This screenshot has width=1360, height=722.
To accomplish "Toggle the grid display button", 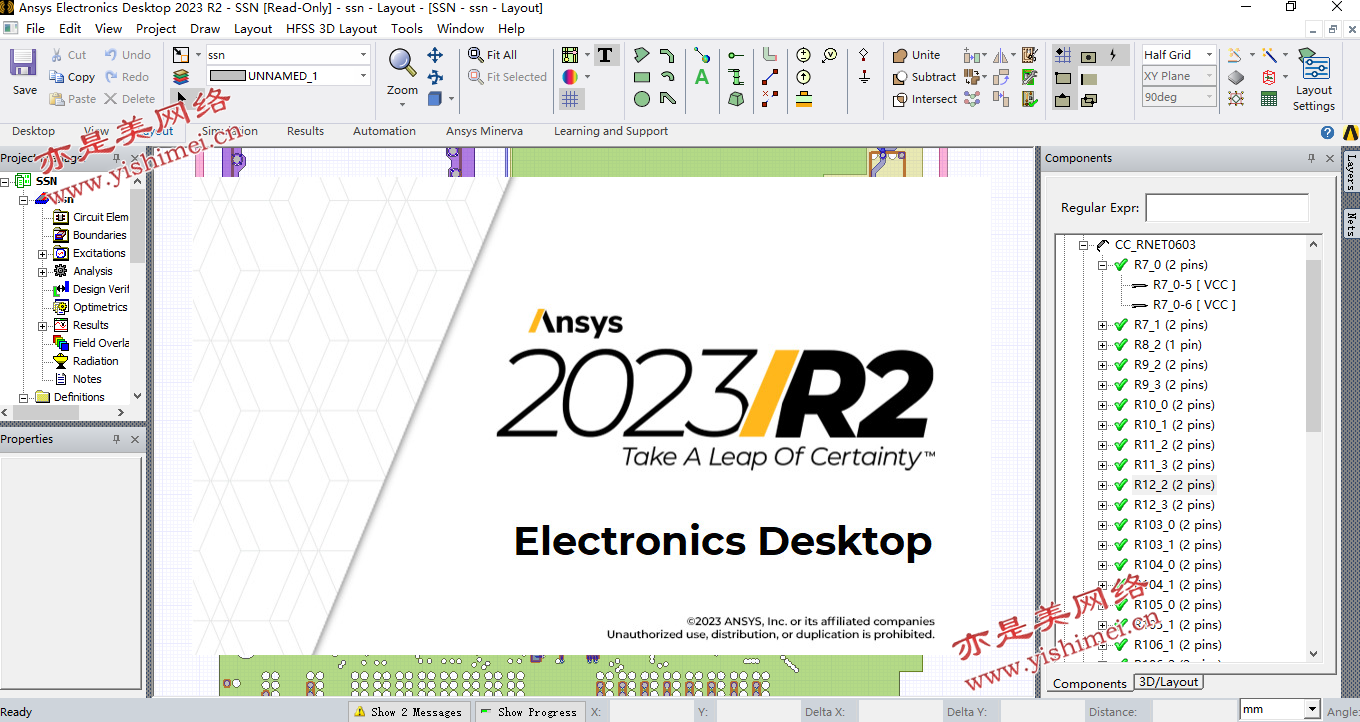I will [x=570, y=99].
